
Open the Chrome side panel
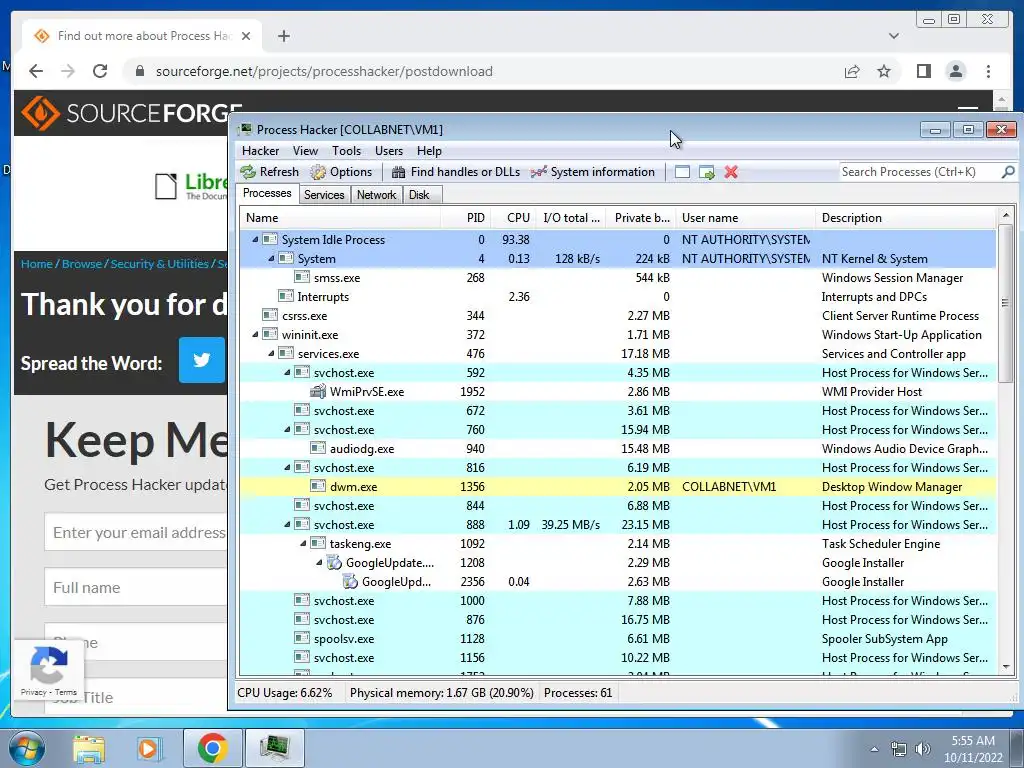pos(923,71)
